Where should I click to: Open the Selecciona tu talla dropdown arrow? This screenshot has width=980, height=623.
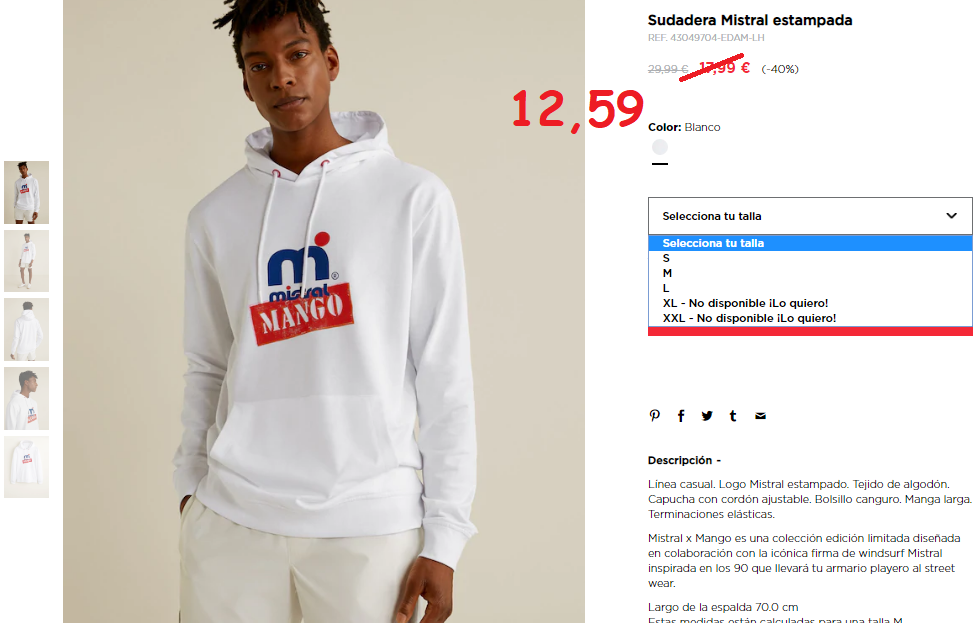pos(951,216)
